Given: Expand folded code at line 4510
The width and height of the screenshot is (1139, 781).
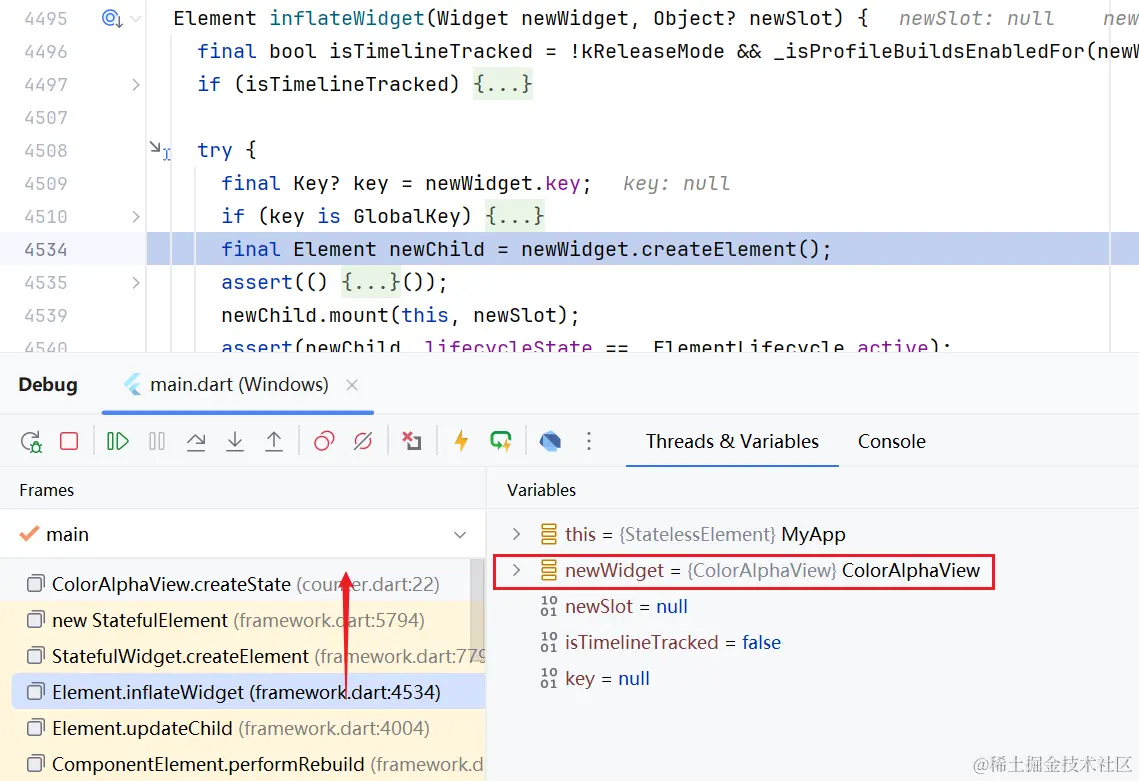Looking at the screenshot, I should tap(136, 217).
